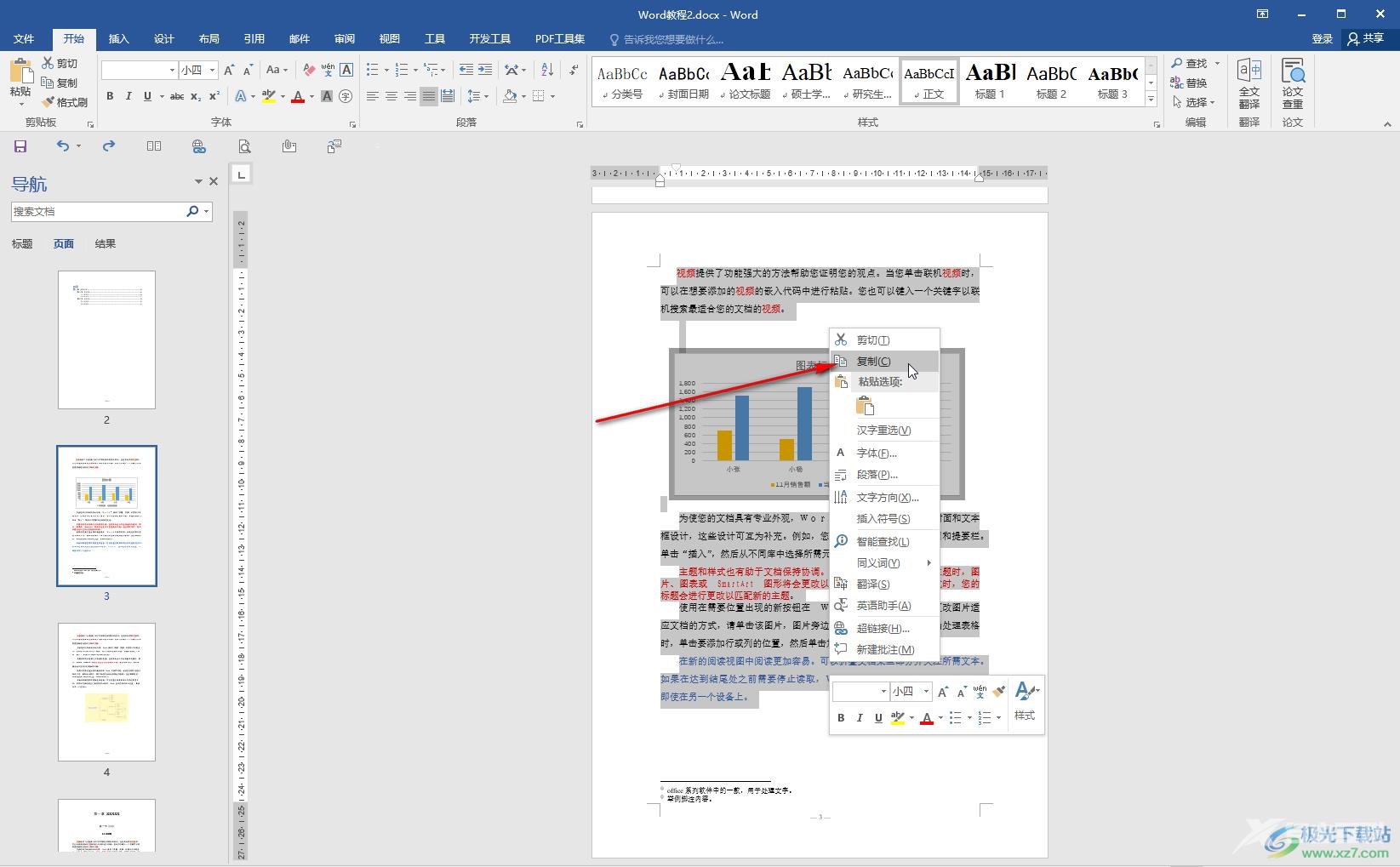Screen dimensions: 1400x867
Task: Click the ribbon Shrink Font icon
Action: (248, 70)
